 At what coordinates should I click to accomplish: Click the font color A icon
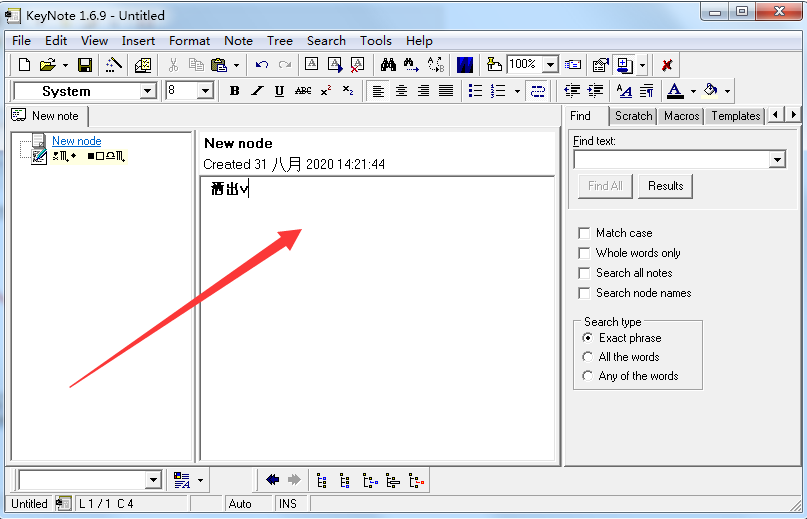675,91
